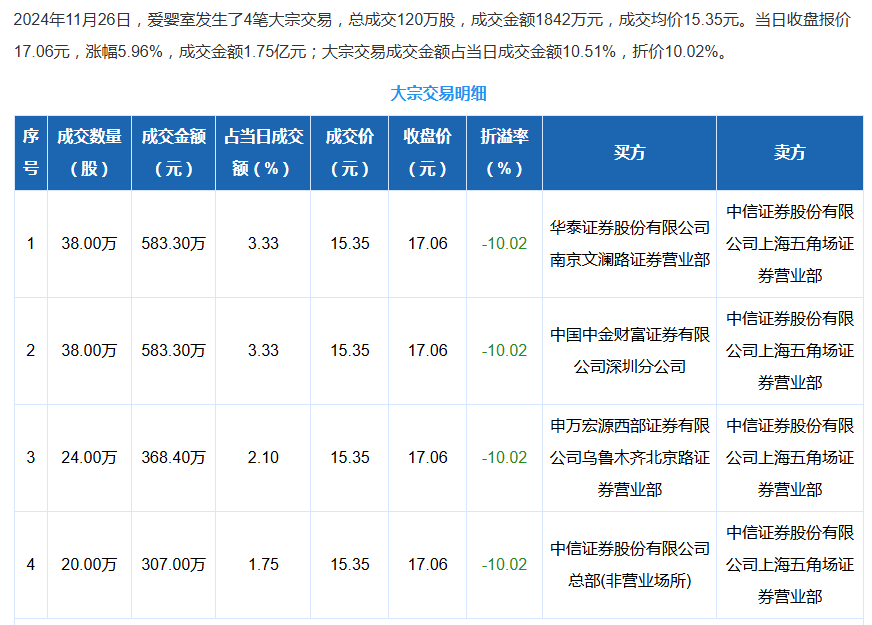Click 17.06 closing price in row 1
Image resolution: width=872 pixels, height=625 pixels.
coord(428,244)
